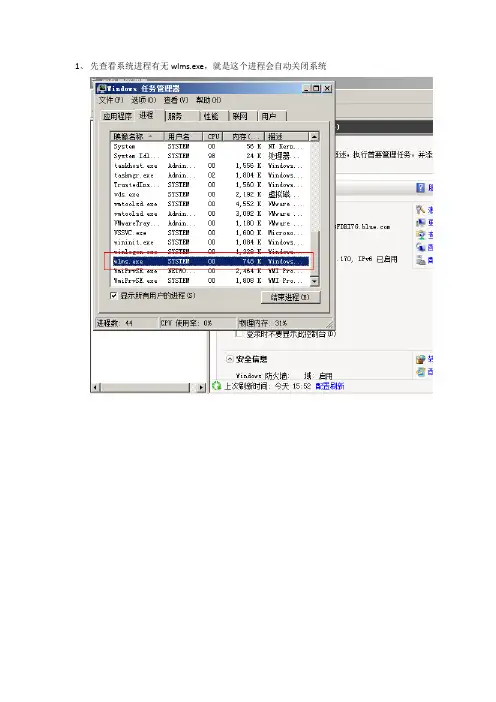Select the WmiPrvSE.exe row using 1,808 K
Image resolution: width=496 pixels, height=702 pixels.
210,281
